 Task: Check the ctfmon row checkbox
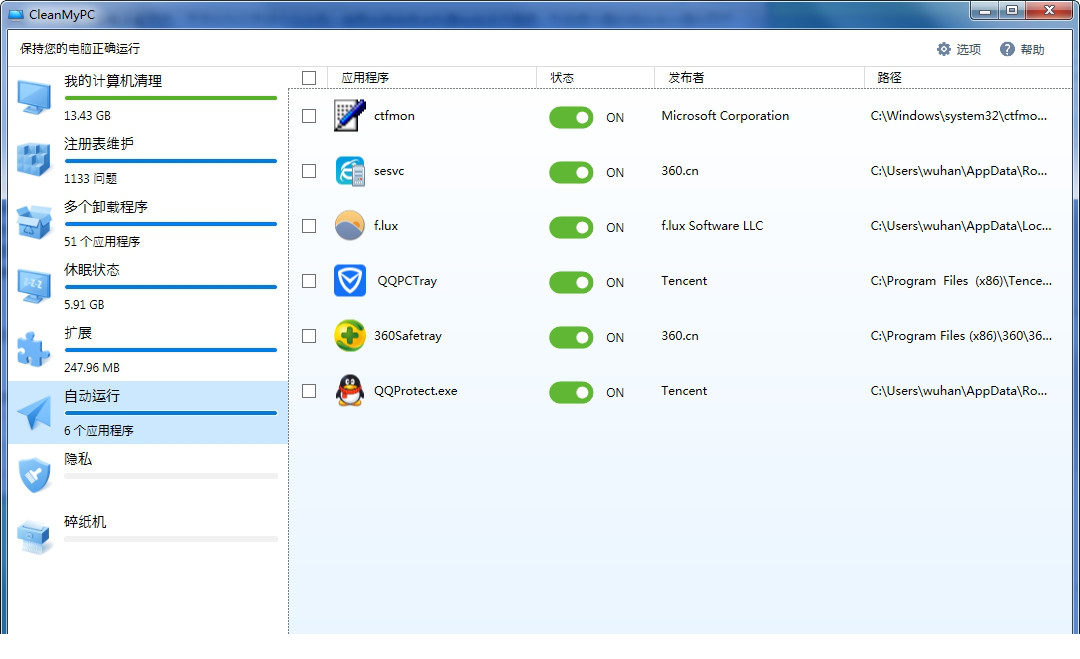(309, 116)
